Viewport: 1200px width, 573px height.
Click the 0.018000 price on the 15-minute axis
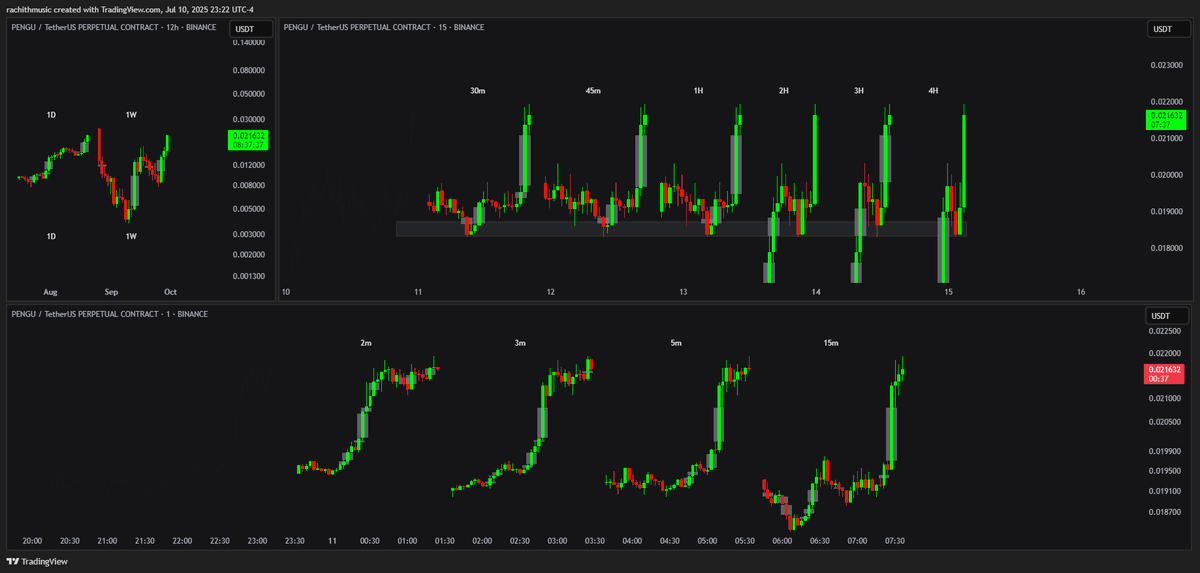point(1166,248)
